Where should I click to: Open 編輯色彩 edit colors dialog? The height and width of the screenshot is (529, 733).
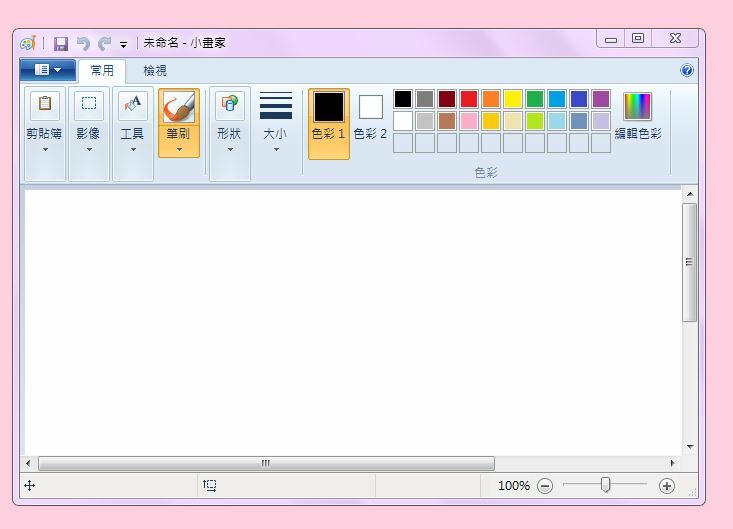[x=638, y=117]
